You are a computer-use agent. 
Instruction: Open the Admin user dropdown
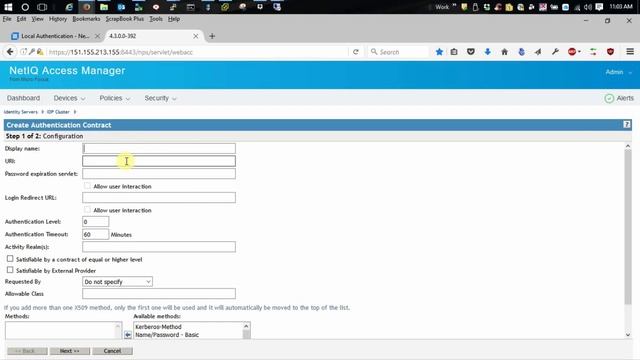pyautogui.click(x=618, y=72)
